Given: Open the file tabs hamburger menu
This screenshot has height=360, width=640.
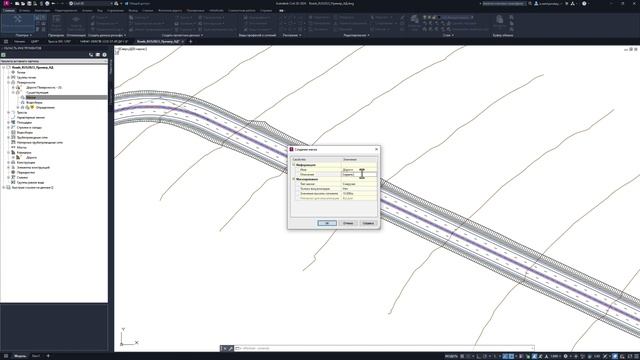Looking at the screenshot, I should [6, 41].
